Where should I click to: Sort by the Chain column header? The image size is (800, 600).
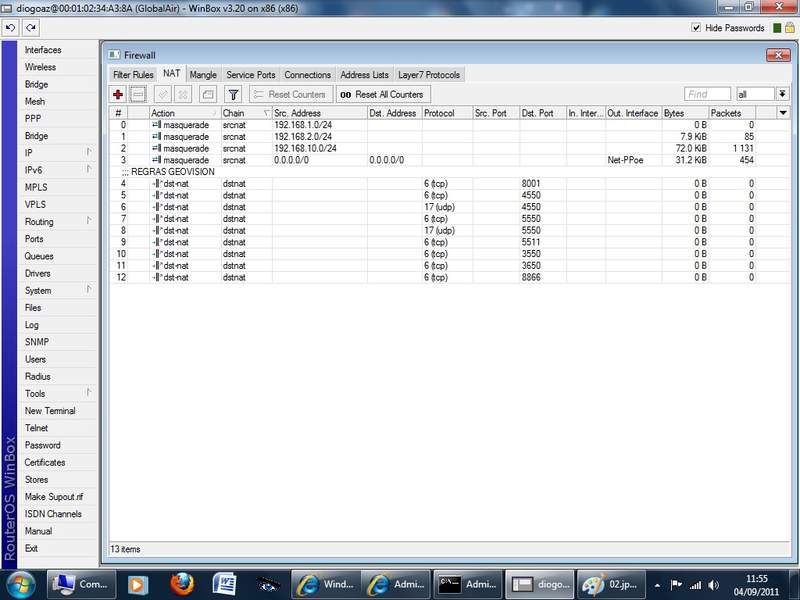click(246, 113)
